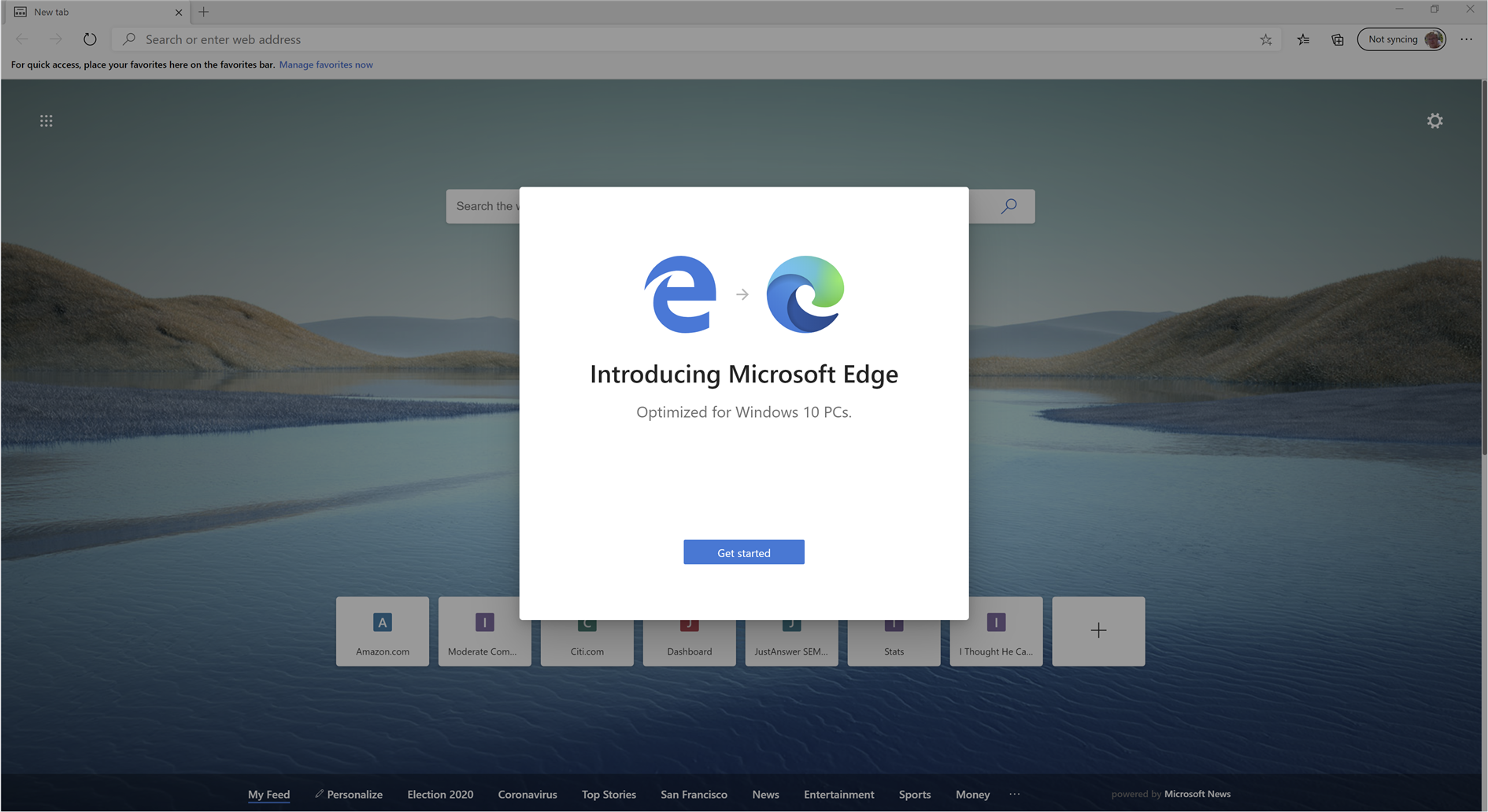Open the Collections icon
Screen dimensions: 1488x812
[1337, 39]
